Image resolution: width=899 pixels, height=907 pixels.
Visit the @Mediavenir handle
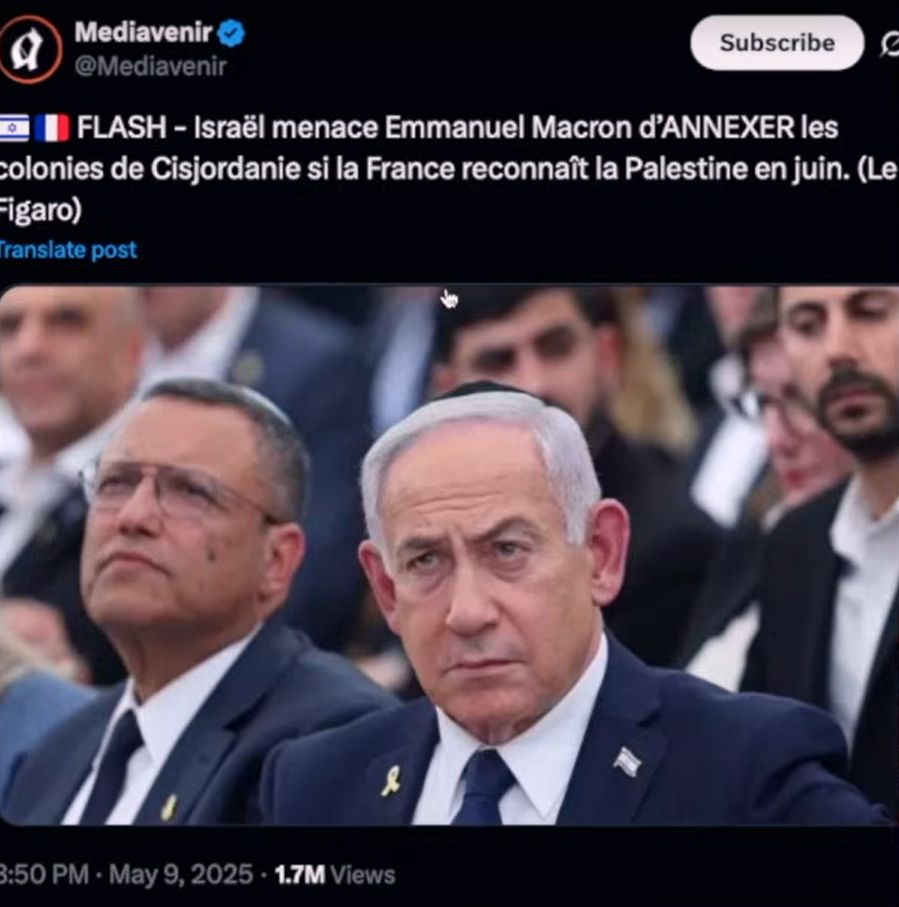point(150,67)
